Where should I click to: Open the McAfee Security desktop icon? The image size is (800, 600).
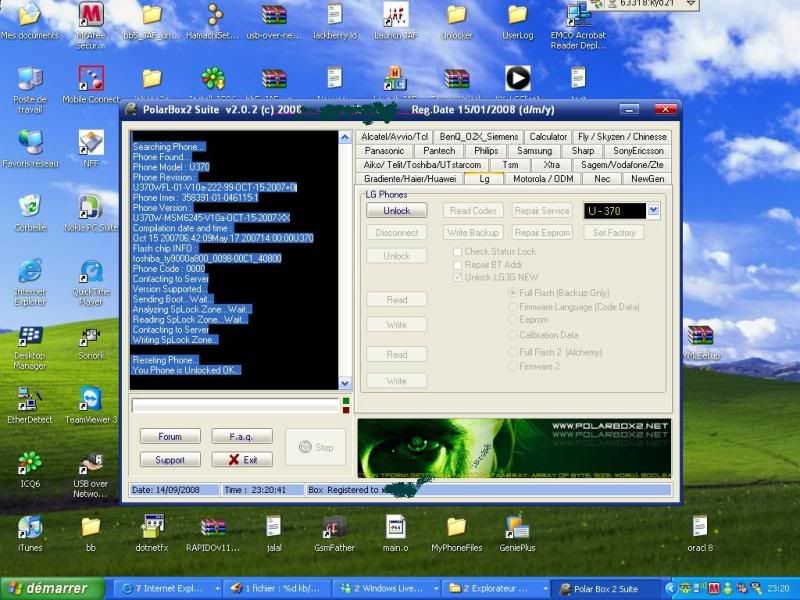click(91, 24)
